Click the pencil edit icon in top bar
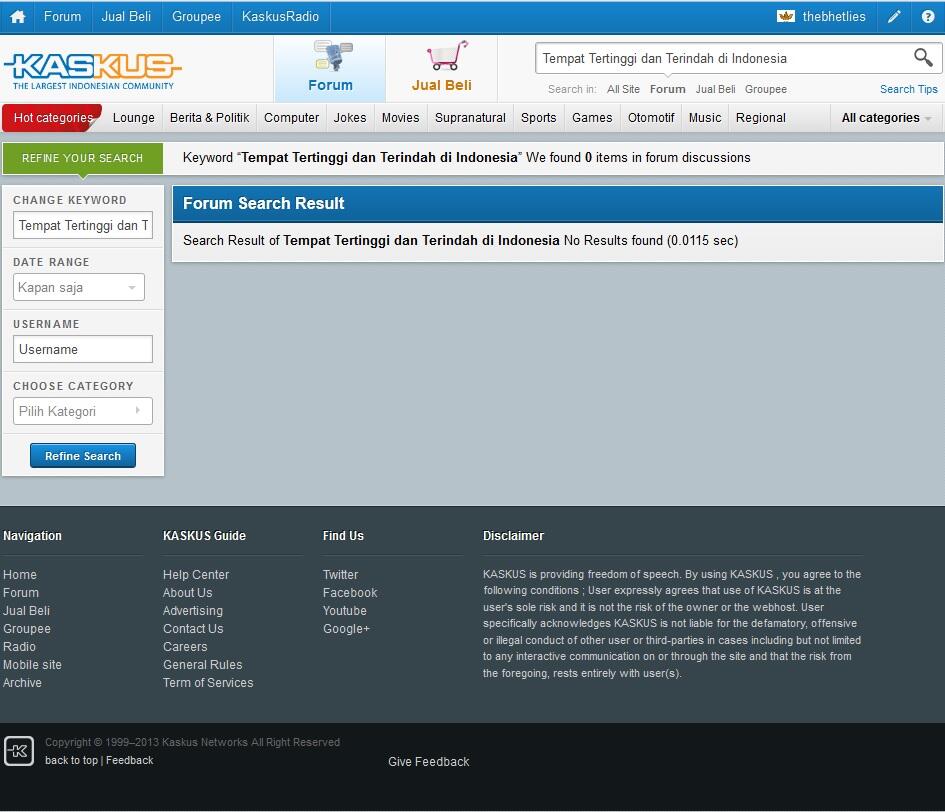Viewport: 945px width, 812px height. point(894,16)
